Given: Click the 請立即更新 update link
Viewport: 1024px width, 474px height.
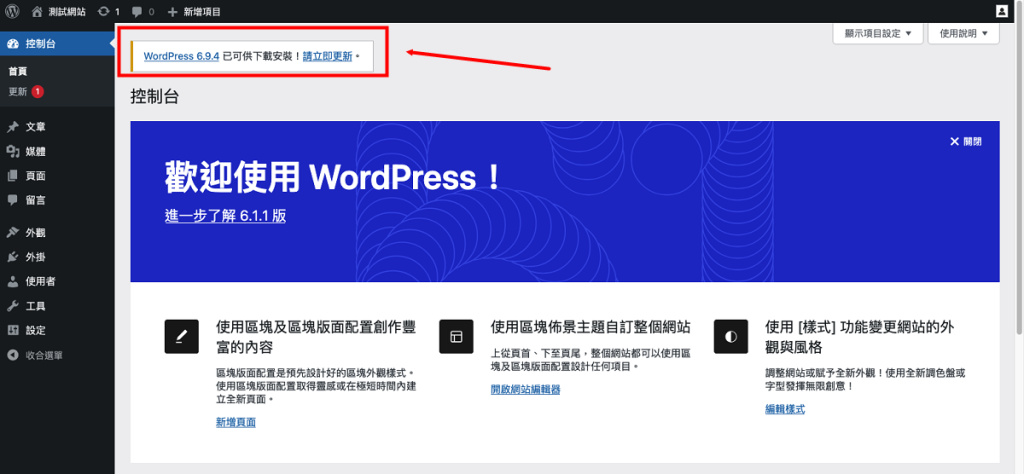Looking at the screenshot, I should pyautogui.click(x=327, y=56).
